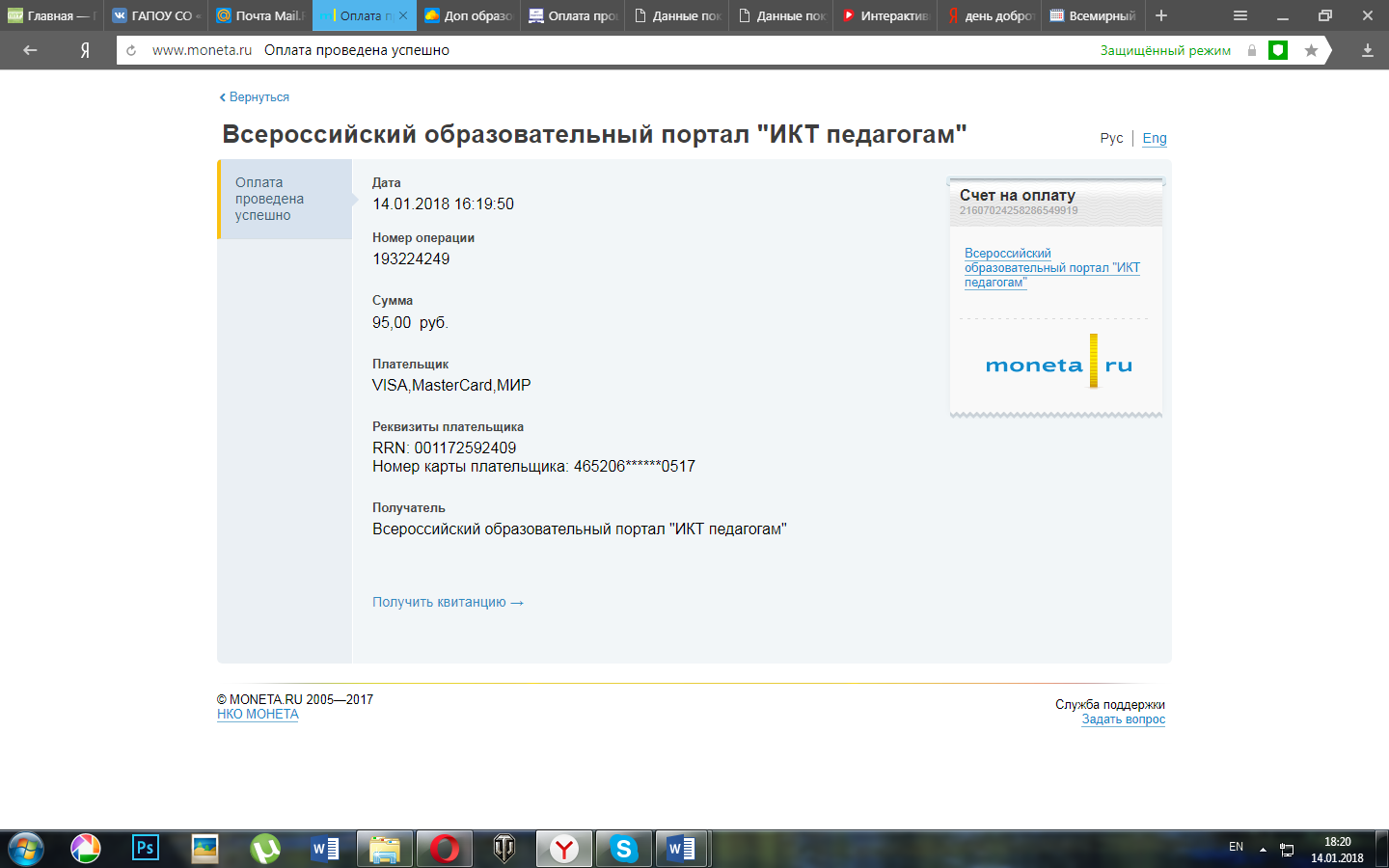
Task: Launch Photoshop from the taskbar
Action: [x=146, y=849]
